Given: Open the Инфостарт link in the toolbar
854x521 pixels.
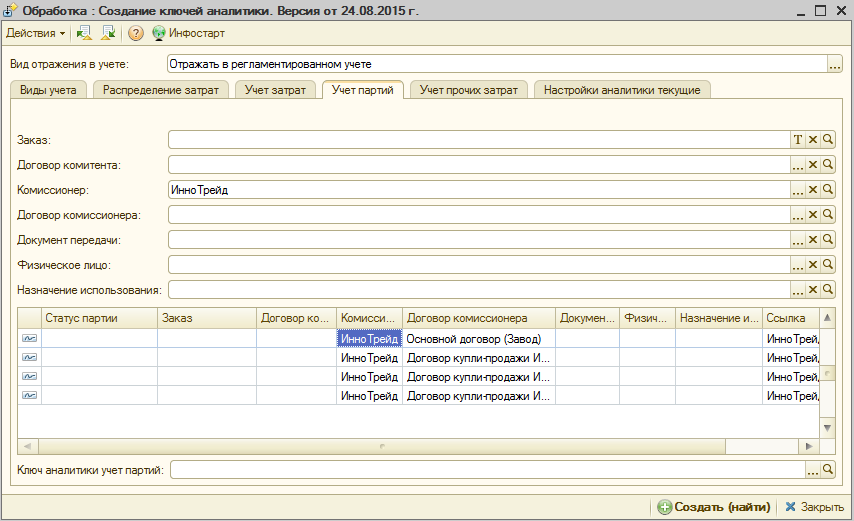Looking at the screenshot, I should [x=197, y=33].
